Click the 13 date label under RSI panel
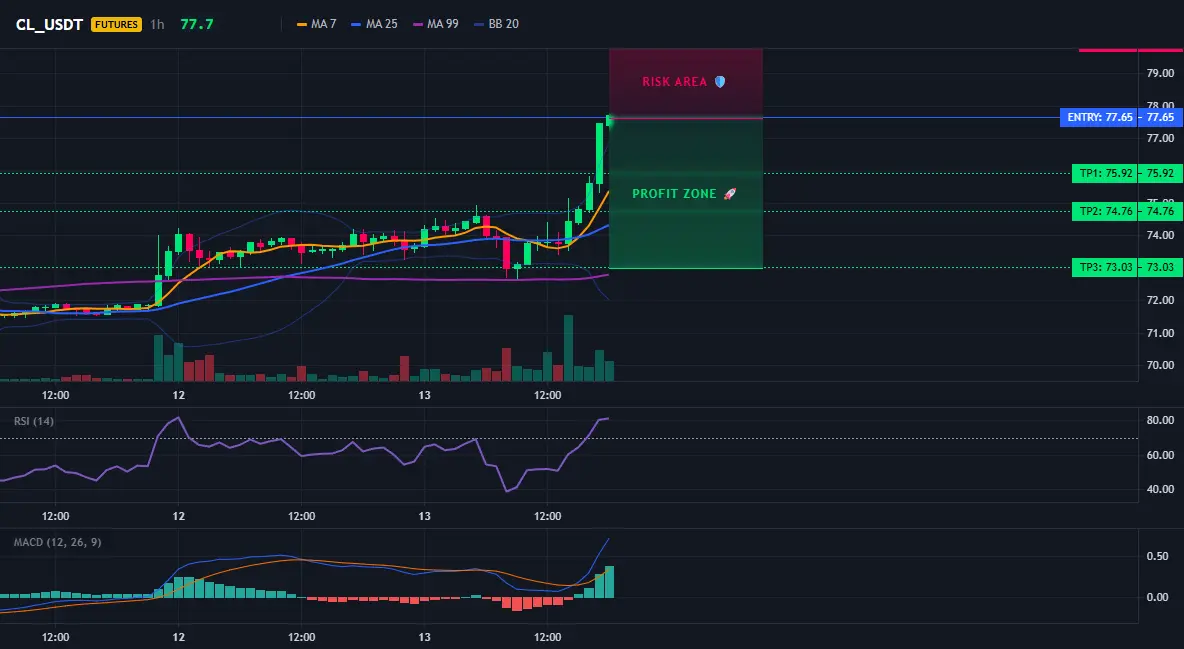The width and height of the screenshot is (1184, 649). tap(424, 517)
